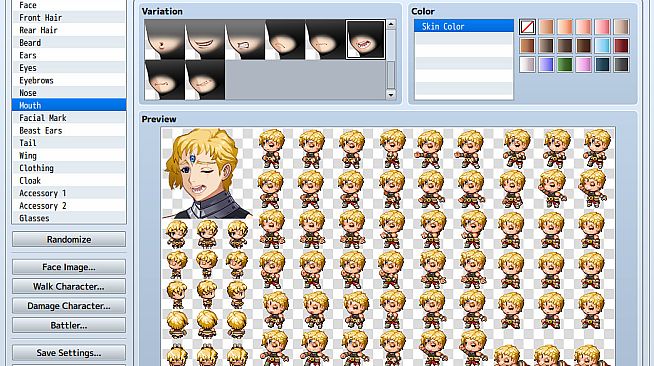This screenshot has width=654, height=366.
Task: Switch to the Ears part category
Action: 69,55
